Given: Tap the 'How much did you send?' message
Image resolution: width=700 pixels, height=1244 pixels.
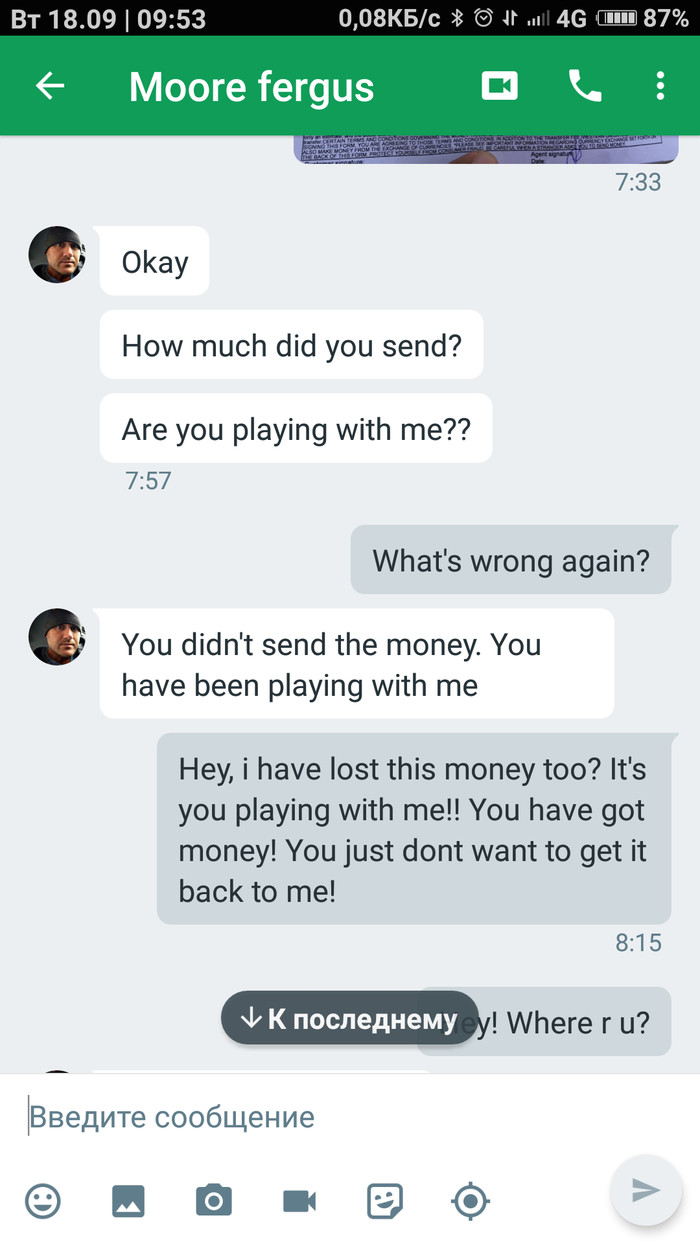Looking at the screenshot, I should pos(291,345).
